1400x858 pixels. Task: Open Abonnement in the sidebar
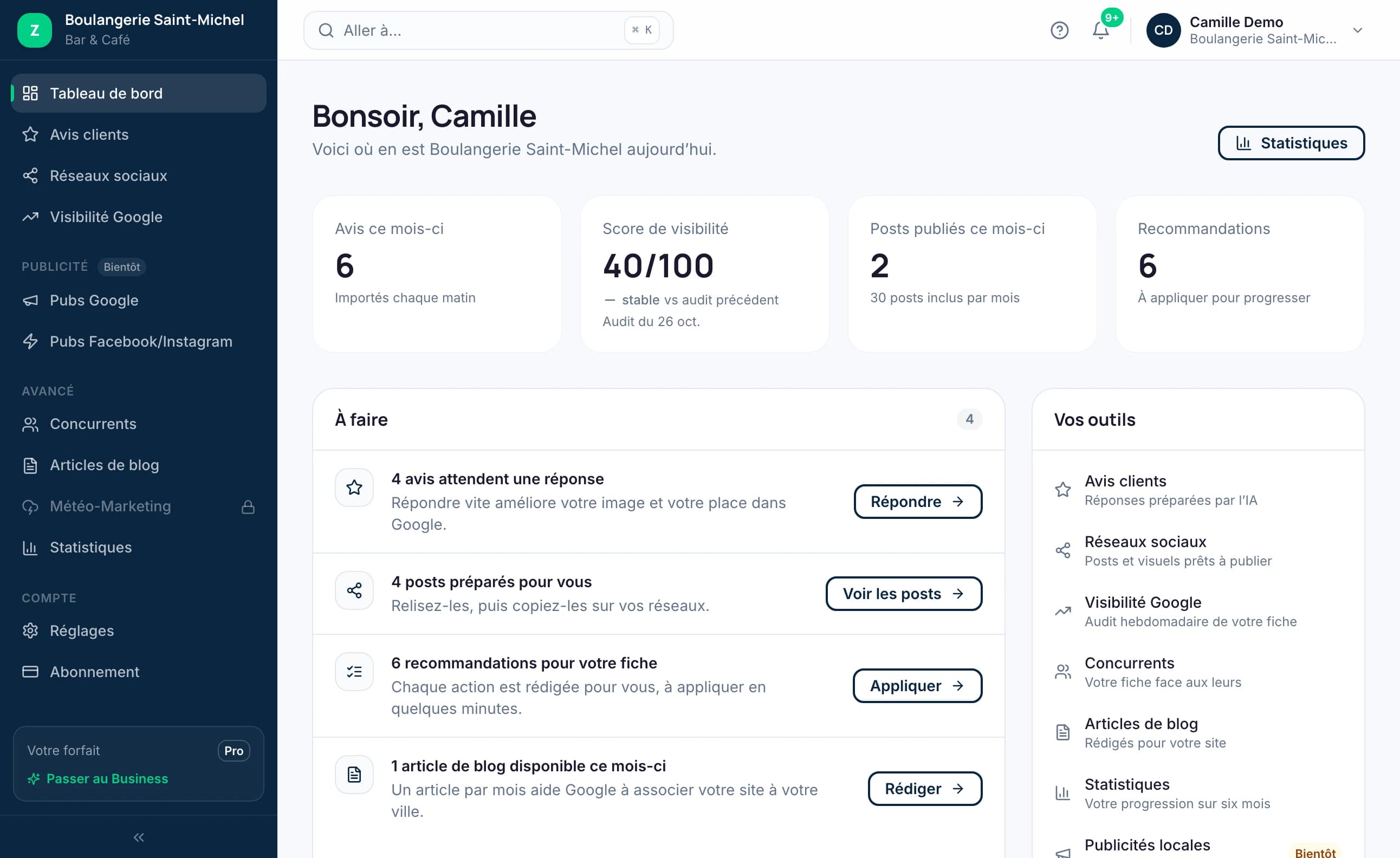coord(139,672)
